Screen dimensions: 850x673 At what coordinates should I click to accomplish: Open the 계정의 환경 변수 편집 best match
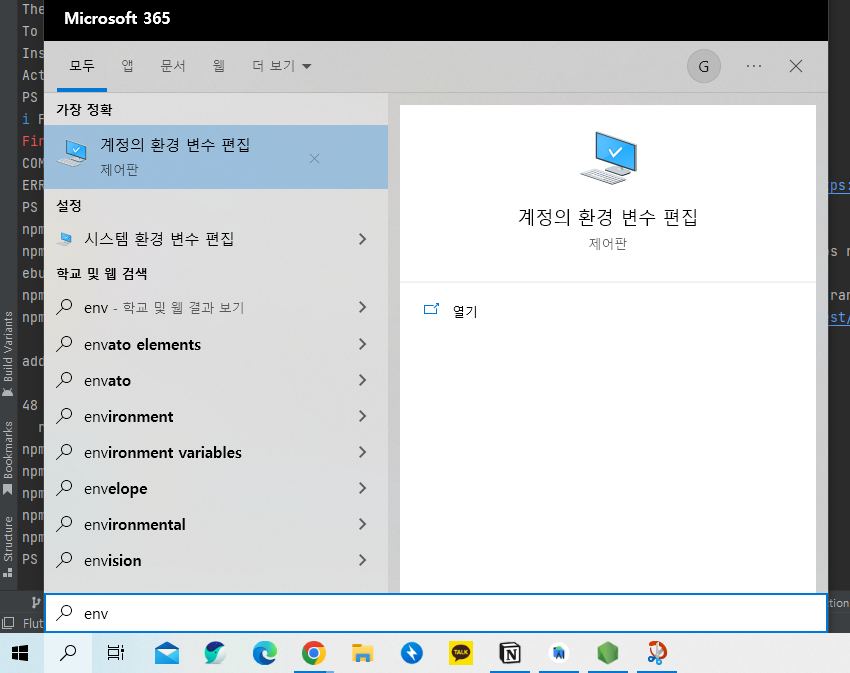coord(216,157)
